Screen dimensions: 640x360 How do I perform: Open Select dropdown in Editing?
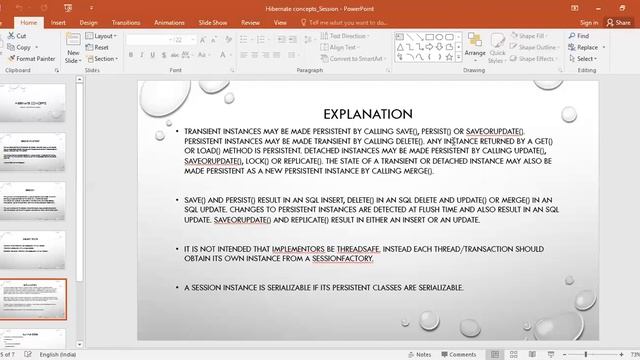coord(583,59)
